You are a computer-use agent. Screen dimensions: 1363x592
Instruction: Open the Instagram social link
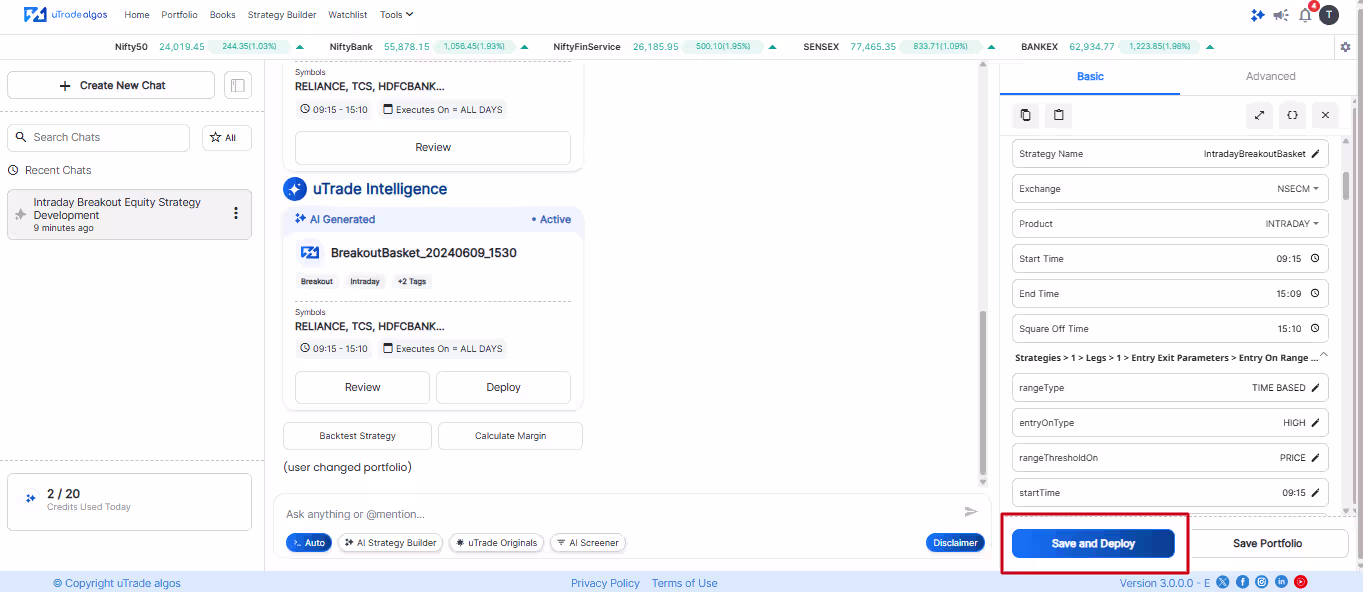(1262, 582)
